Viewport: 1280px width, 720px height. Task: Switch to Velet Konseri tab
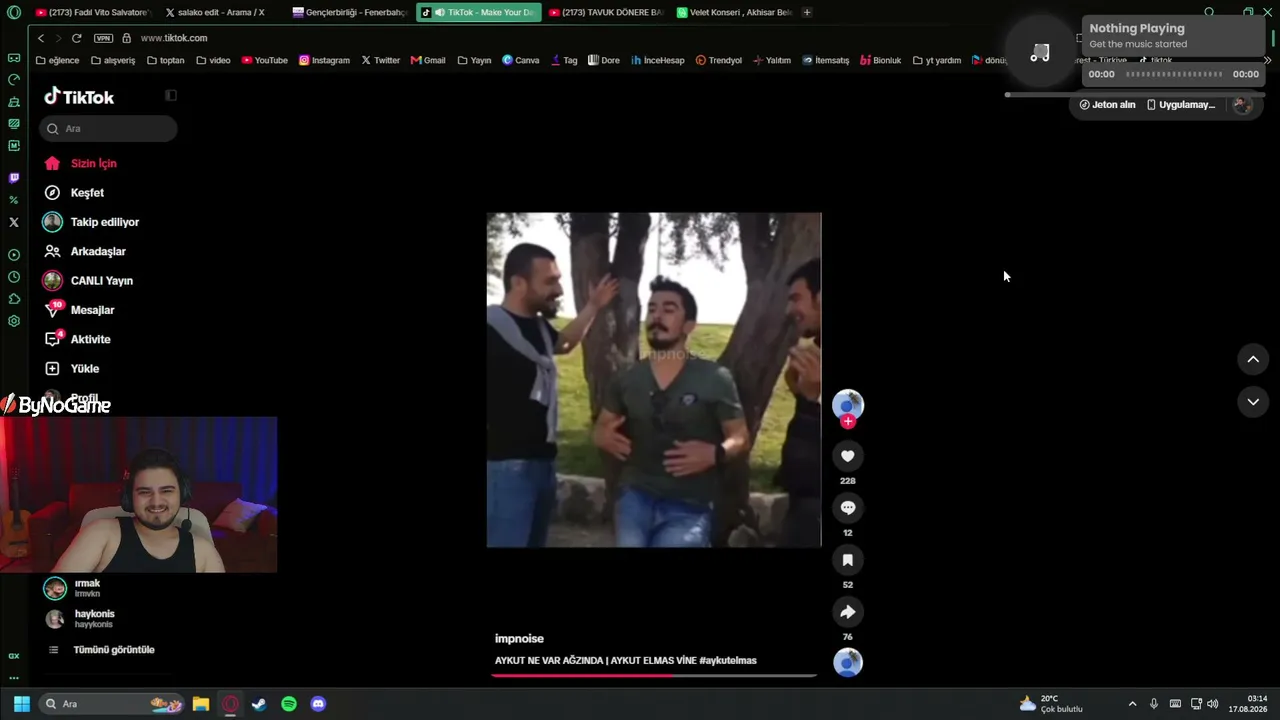(x=734, y=13)
